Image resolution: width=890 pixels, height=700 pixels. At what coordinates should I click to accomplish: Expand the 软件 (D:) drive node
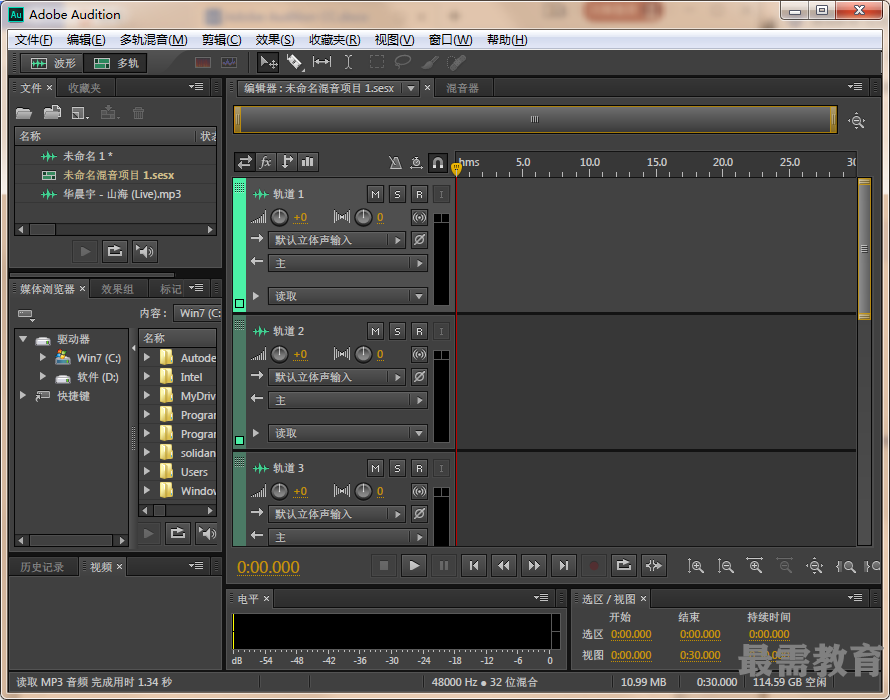coord(43,376)
